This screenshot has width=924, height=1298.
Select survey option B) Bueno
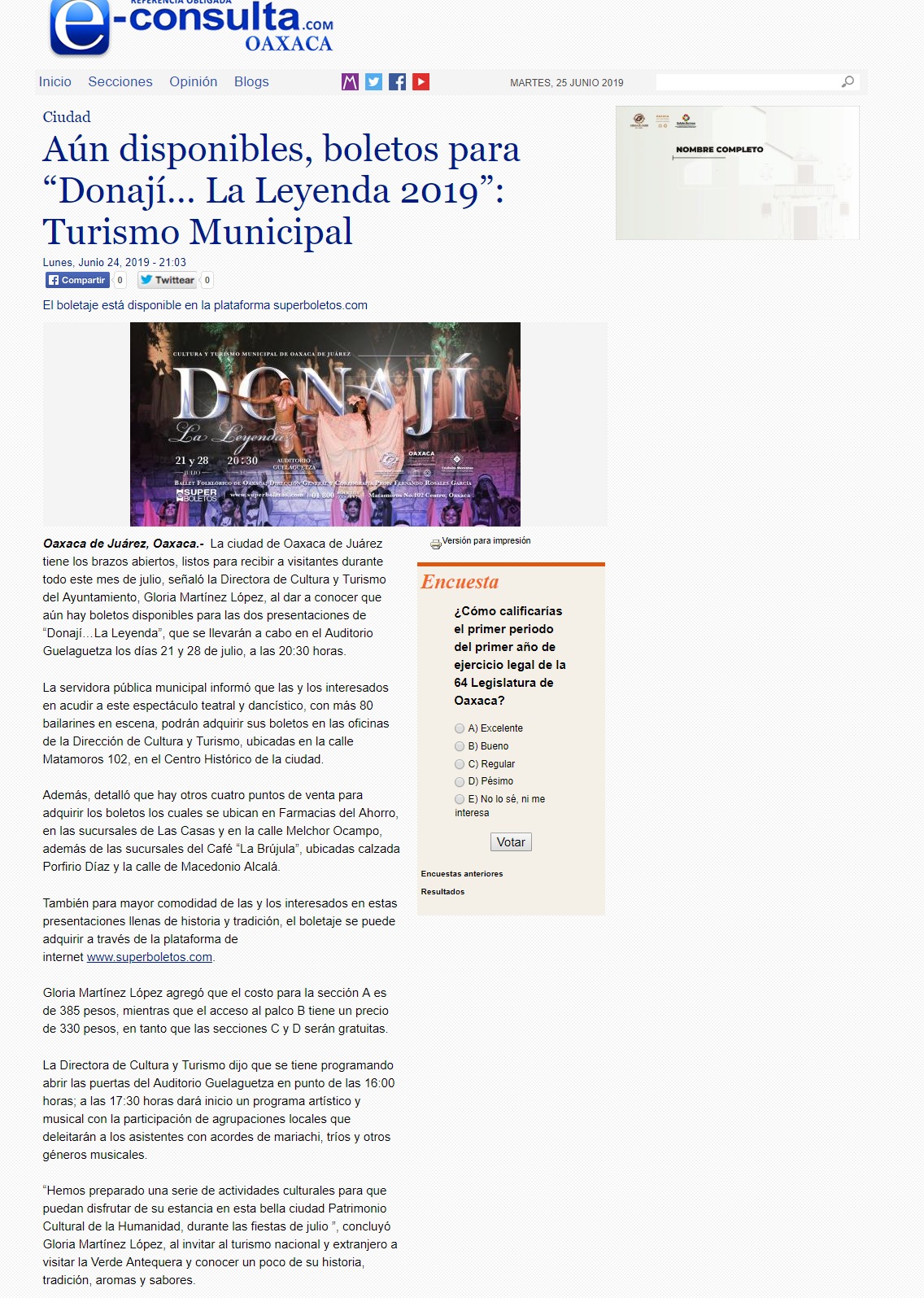pyautogui.click(x=460, y=746)
